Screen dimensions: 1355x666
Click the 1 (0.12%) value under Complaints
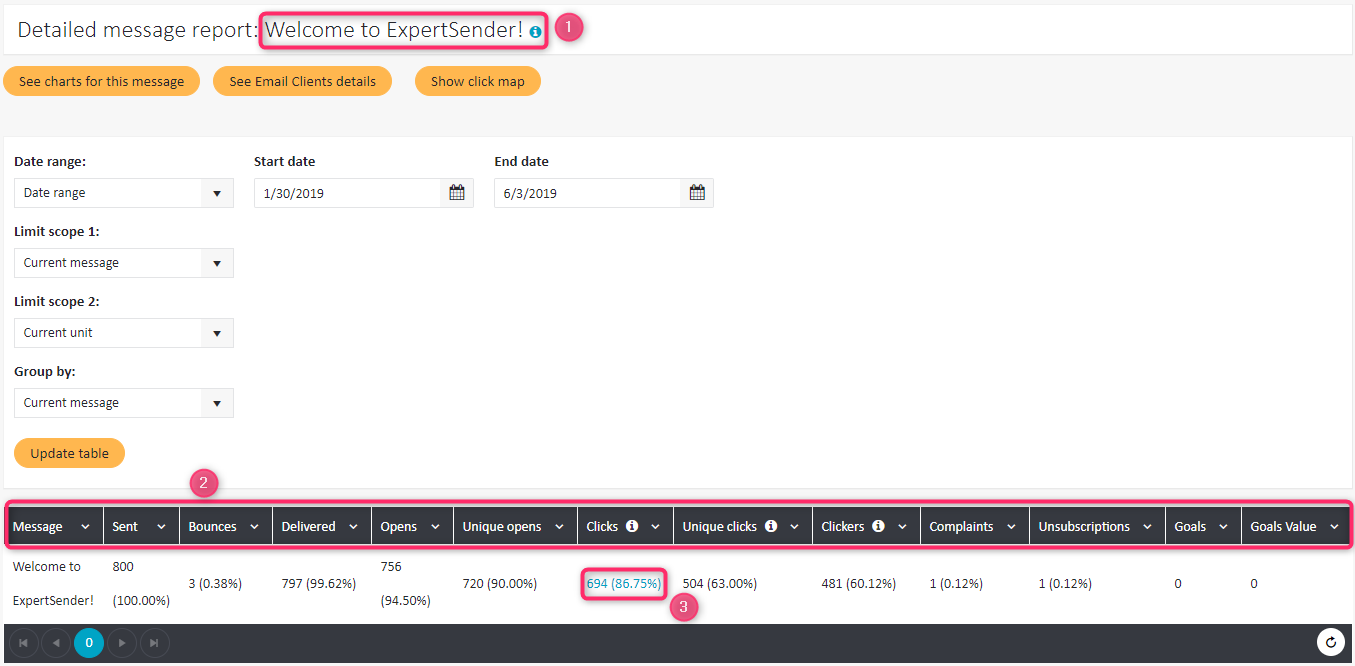click(956, 583)
